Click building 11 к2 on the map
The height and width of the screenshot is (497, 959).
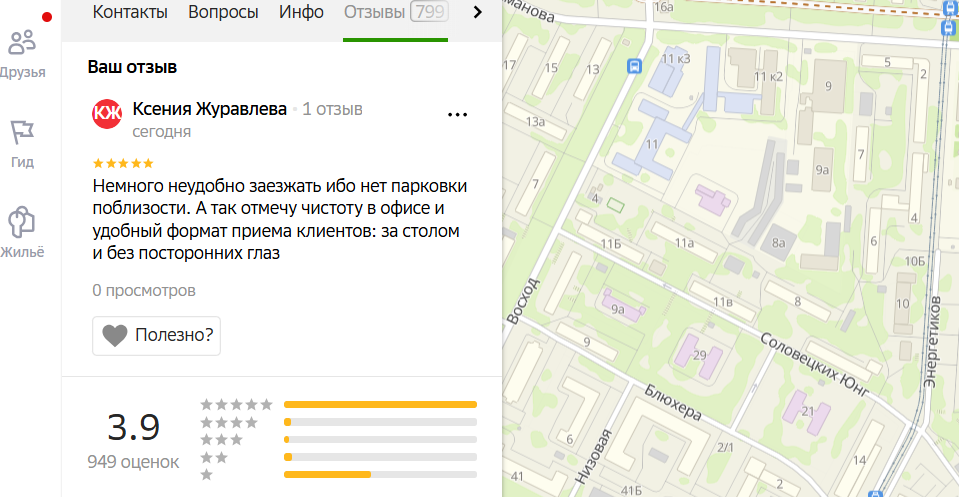pos(768,76)
